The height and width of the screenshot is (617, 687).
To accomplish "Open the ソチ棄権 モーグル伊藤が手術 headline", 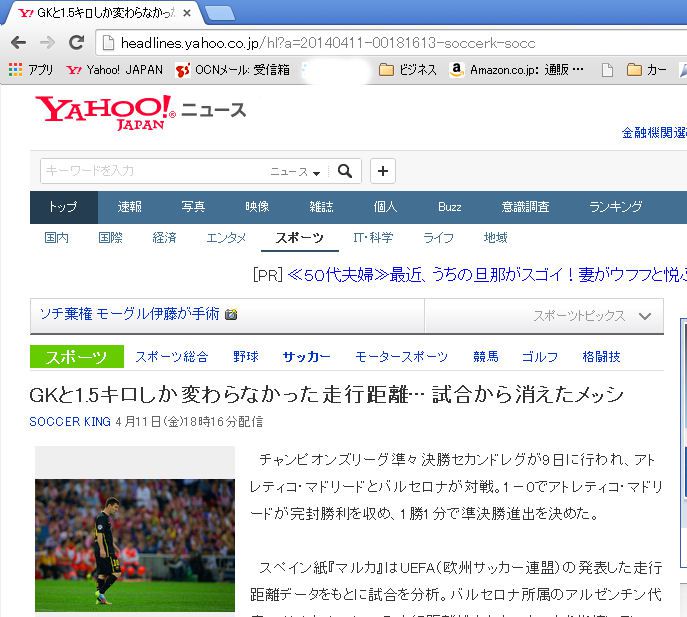I will point(129,314).
